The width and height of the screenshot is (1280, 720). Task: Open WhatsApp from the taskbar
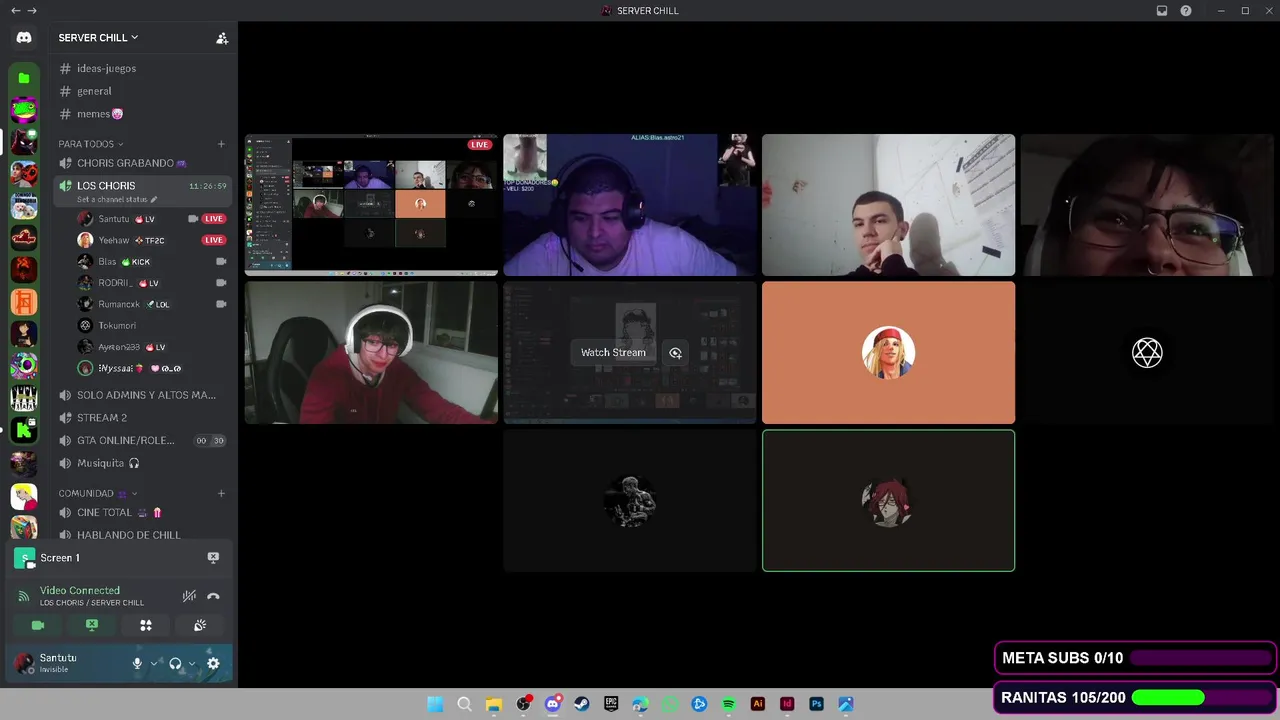tap(670, 704)
